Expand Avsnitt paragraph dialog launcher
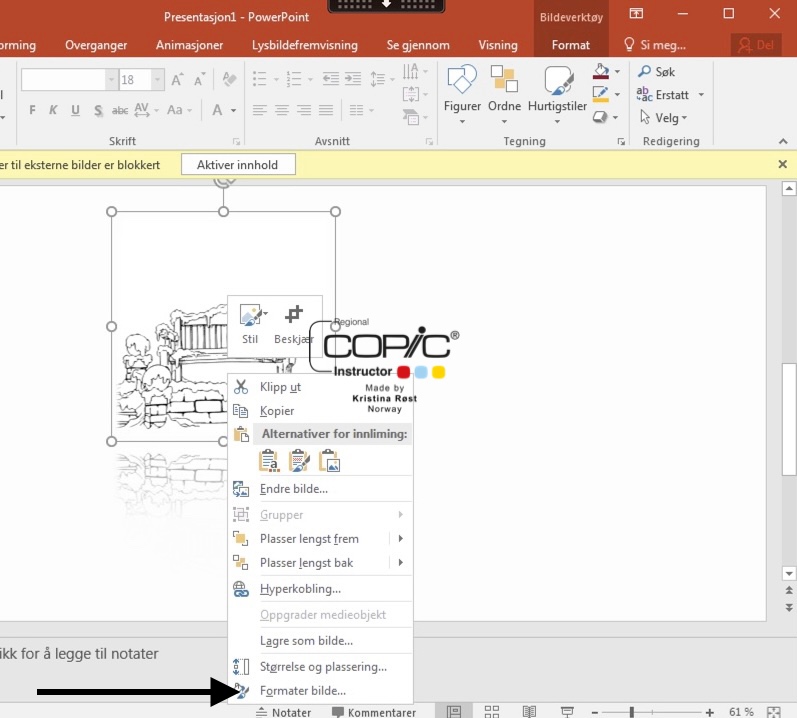797x718 pixels. pyautogui.click(x=430, y=141)
